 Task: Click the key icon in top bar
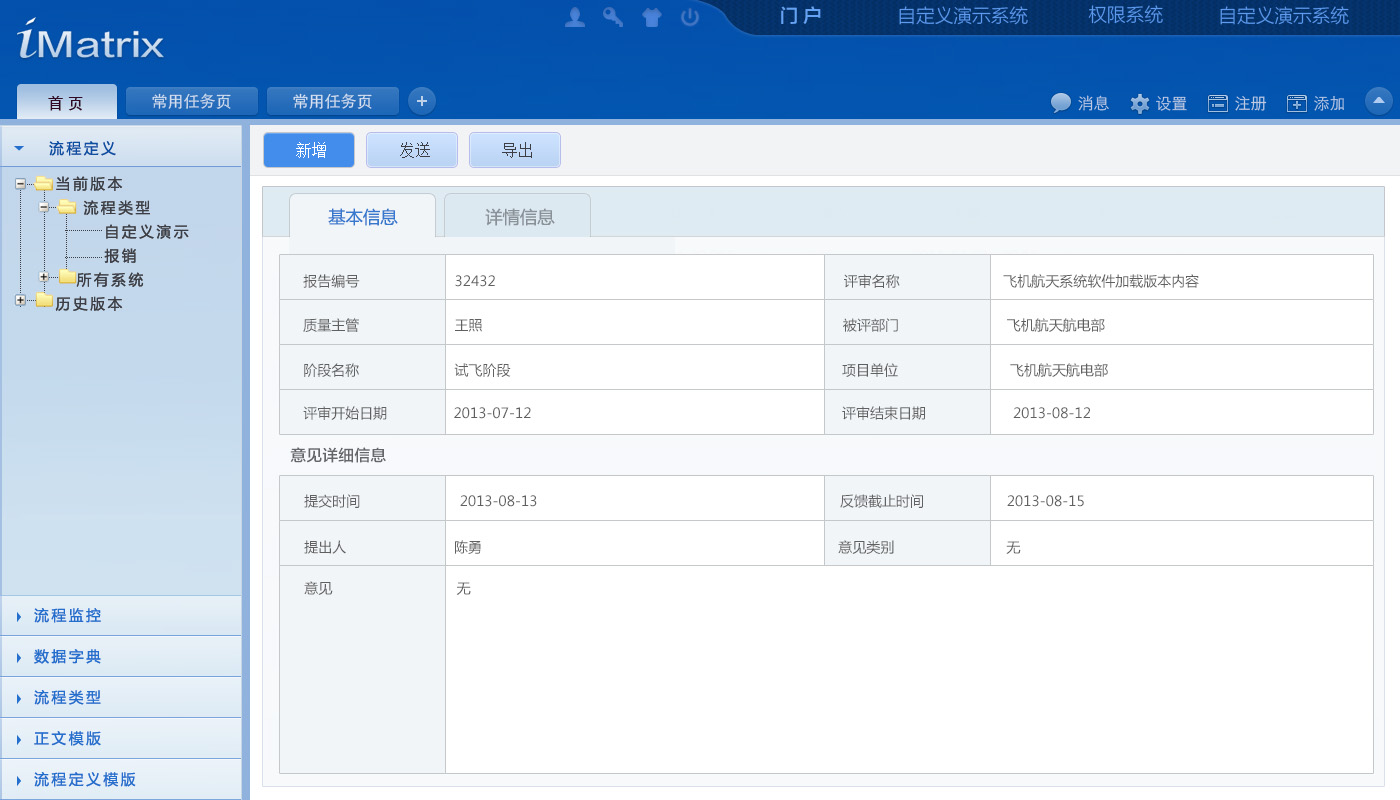(x=613, y=17)
